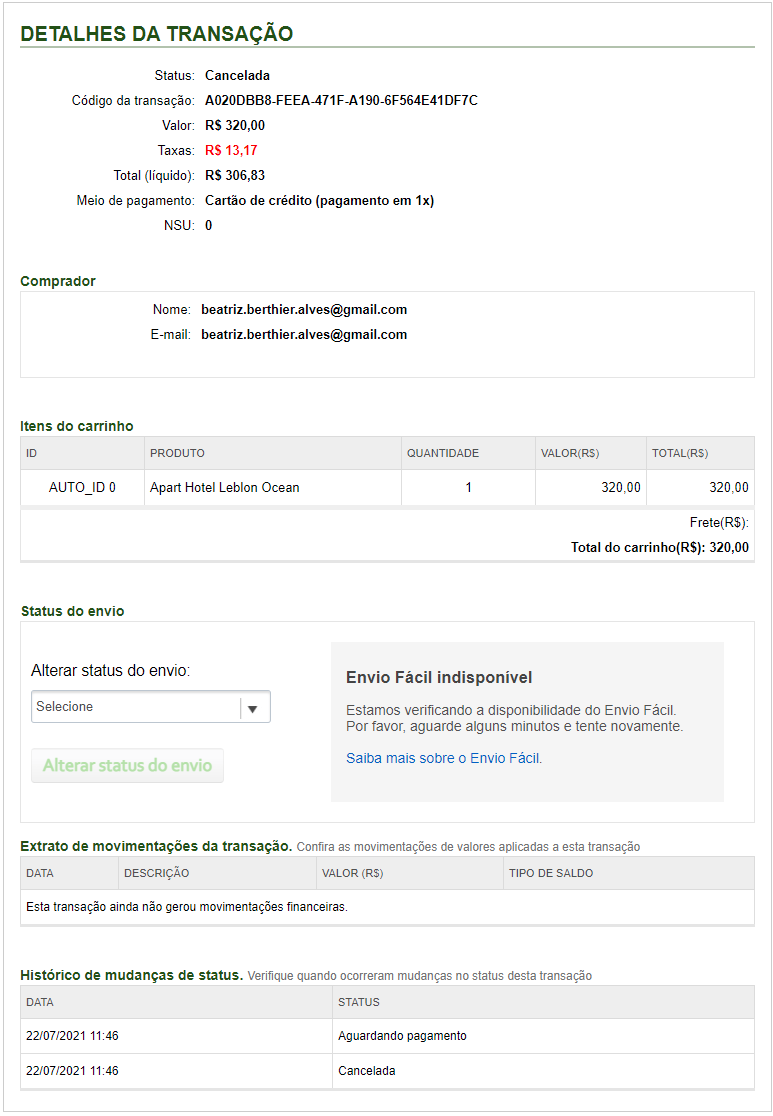773x1116 pixels.
Task: Click the VALOR(R$) column header in cart
Action: click(569, 454)
